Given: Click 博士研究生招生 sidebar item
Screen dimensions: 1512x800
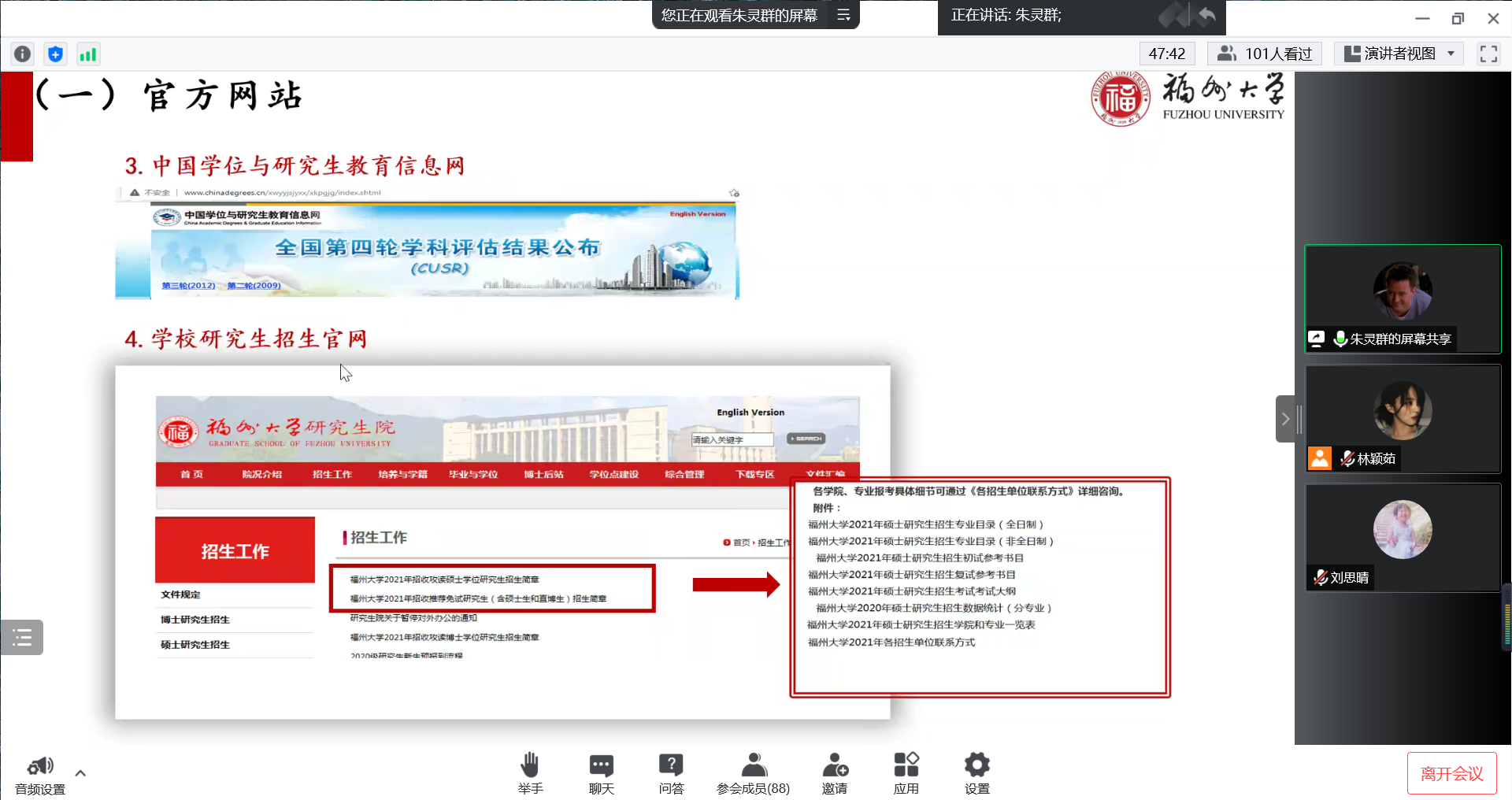Looking at the screenshot, I should pos(195,620).
